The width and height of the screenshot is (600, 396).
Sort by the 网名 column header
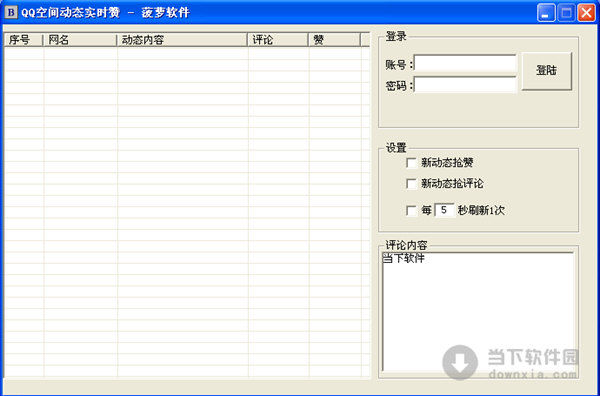click(x=80, y=40)
